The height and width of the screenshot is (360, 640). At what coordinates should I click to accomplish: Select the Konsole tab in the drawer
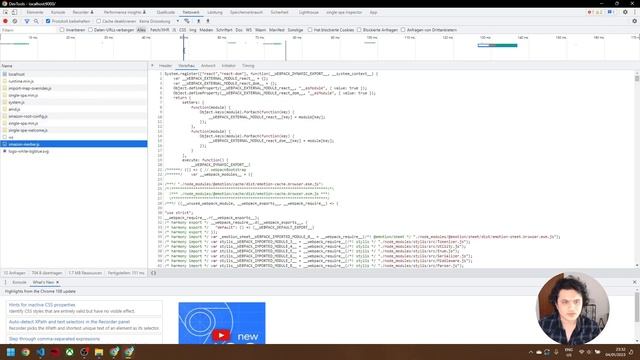coord(19,282)
